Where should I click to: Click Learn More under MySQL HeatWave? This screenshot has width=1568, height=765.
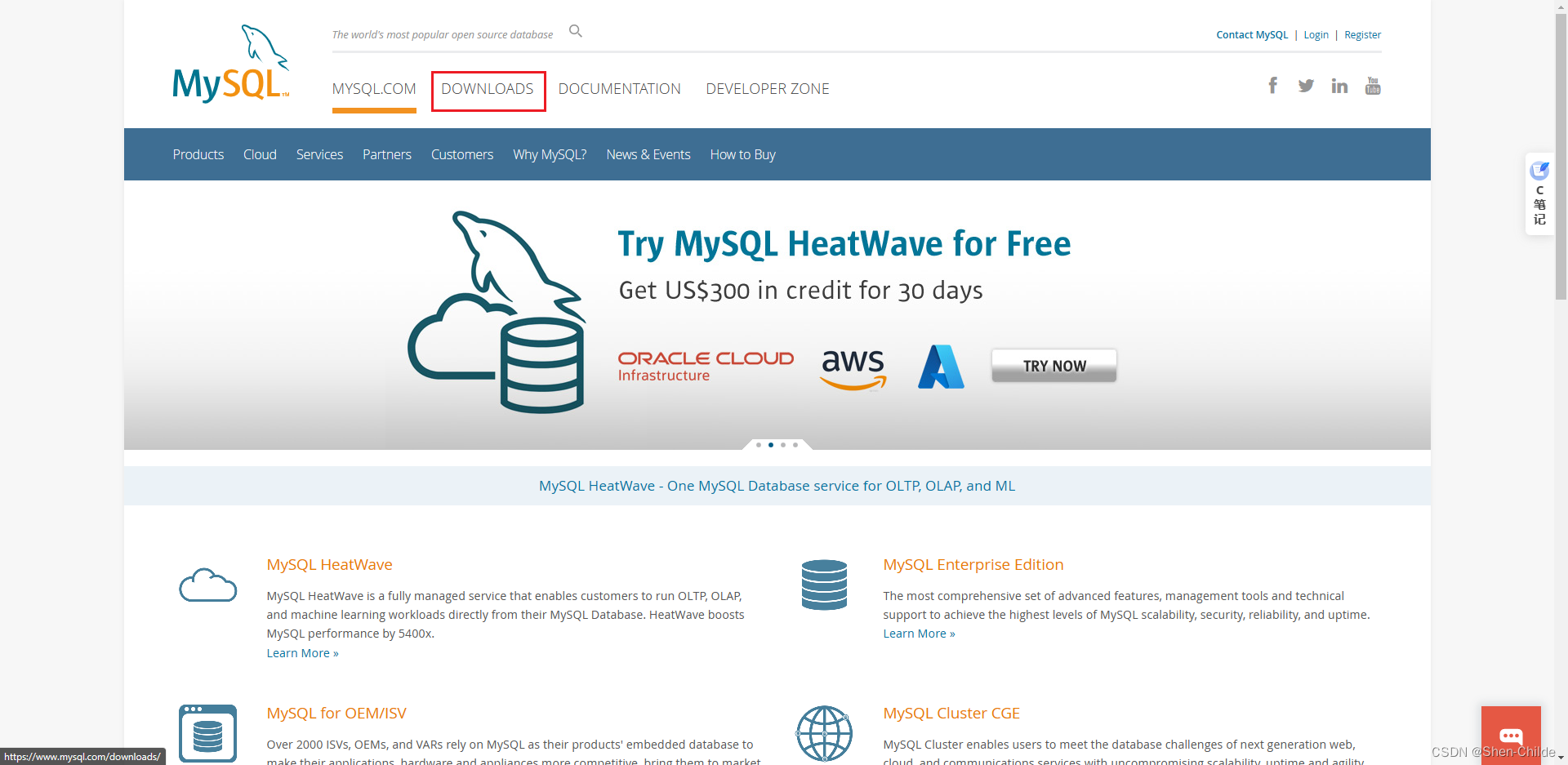click(x=302, y=653)
